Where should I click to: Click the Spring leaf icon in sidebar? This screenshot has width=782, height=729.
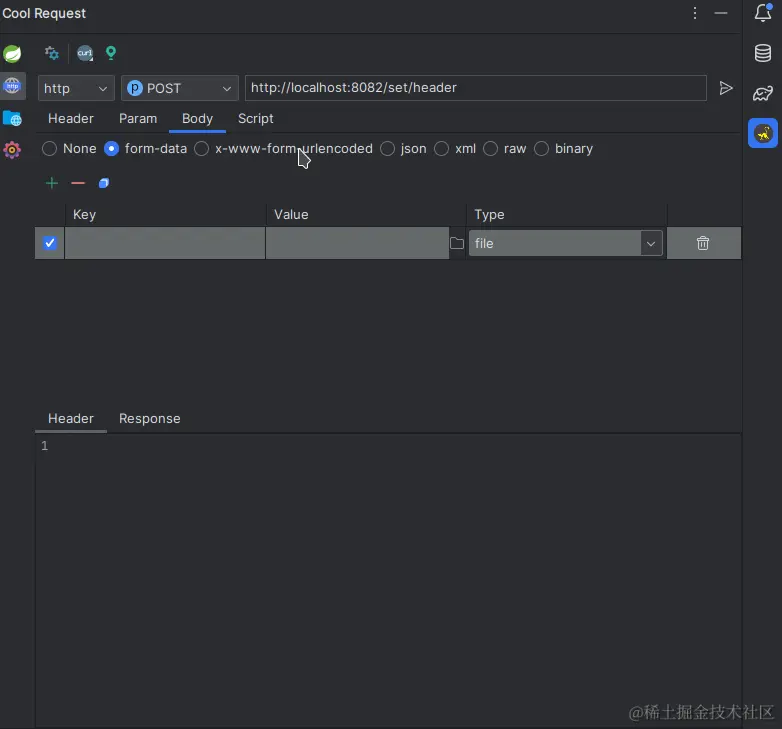[x=12, y=53]
